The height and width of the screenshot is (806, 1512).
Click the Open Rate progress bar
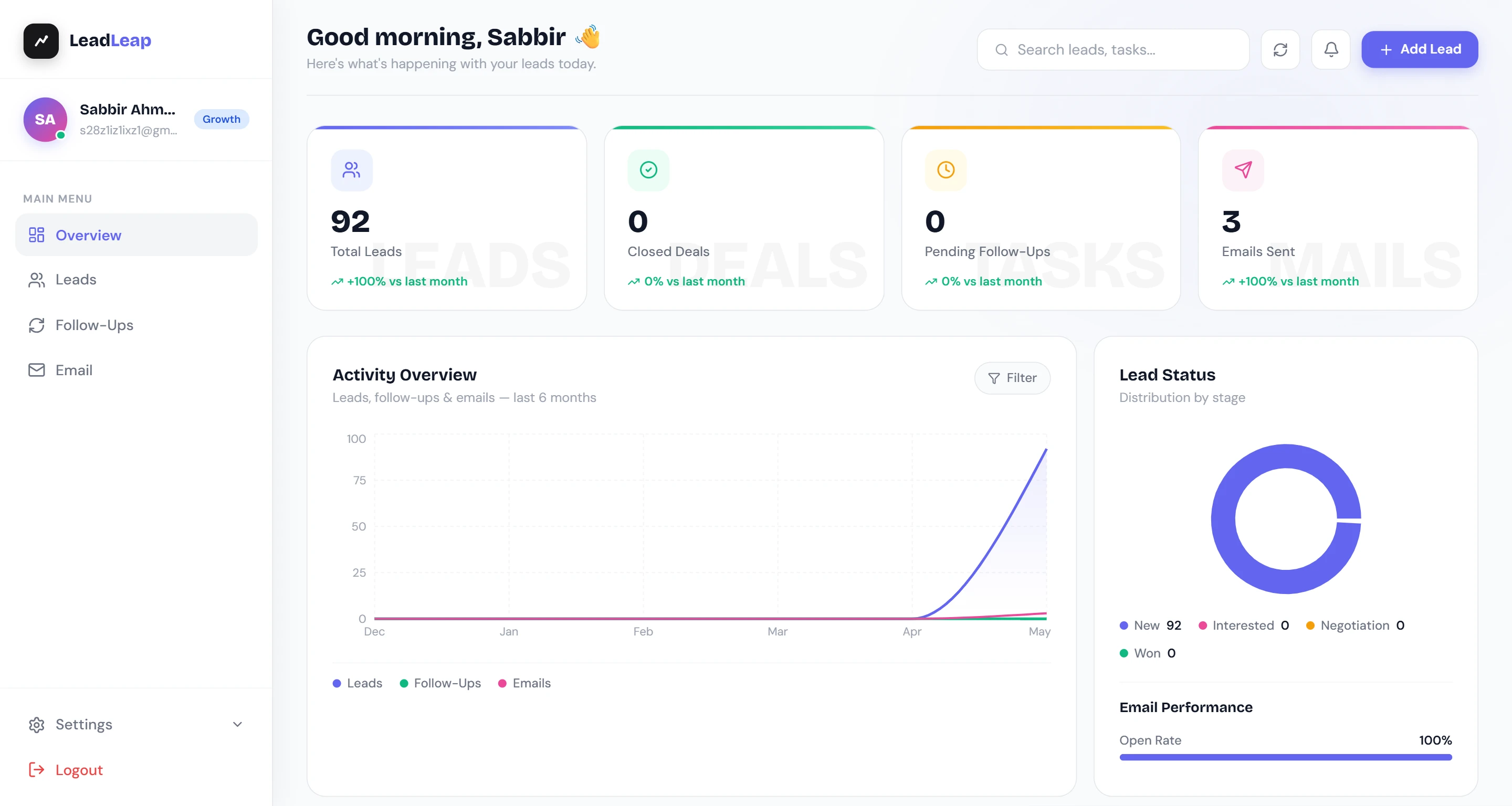[x=1285, y=757]
